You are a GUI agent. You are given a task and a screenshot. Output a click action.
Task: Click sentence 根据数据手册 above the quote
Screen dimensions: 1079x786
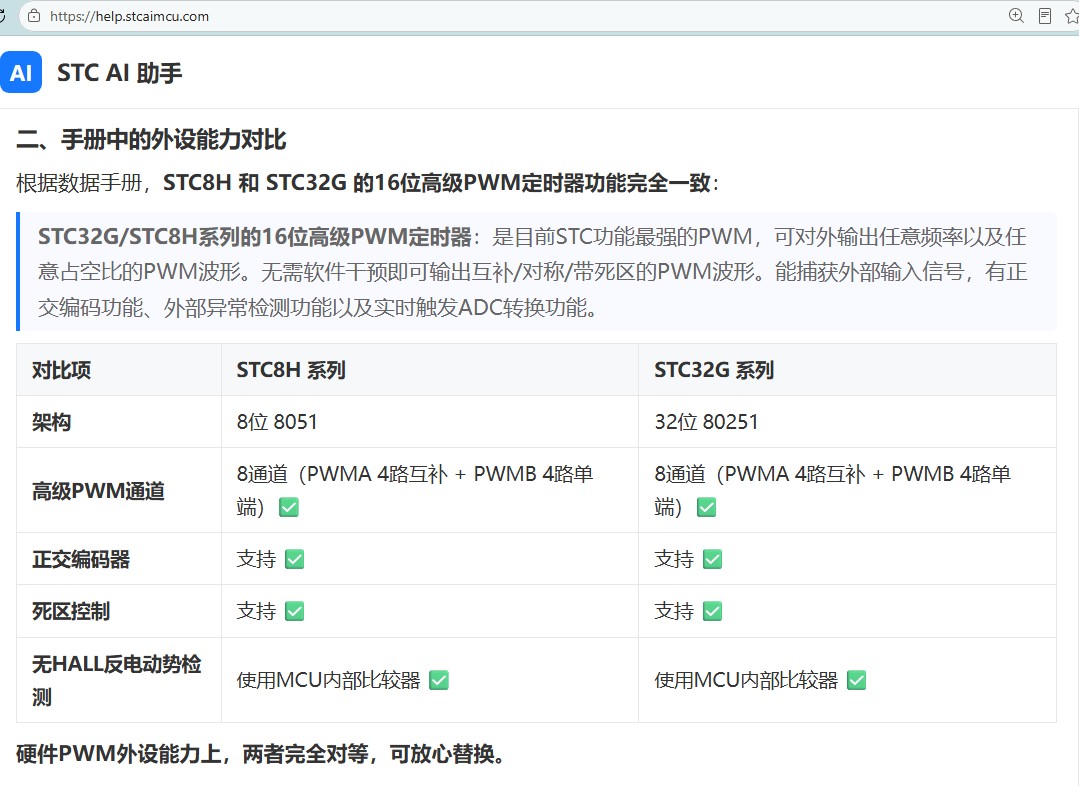[367, 183]
